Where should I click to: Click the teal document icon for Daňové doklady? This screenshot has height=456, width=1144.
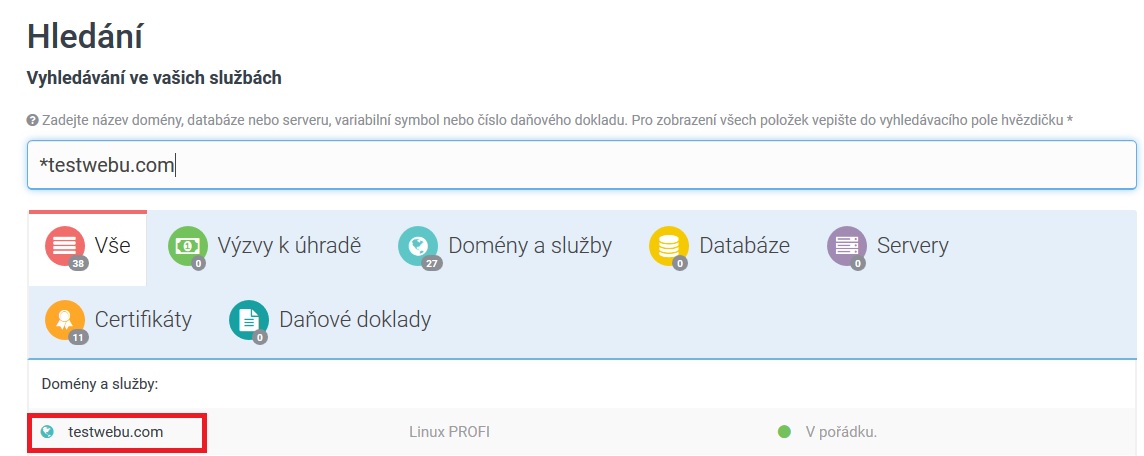click(x=249, y=320)
